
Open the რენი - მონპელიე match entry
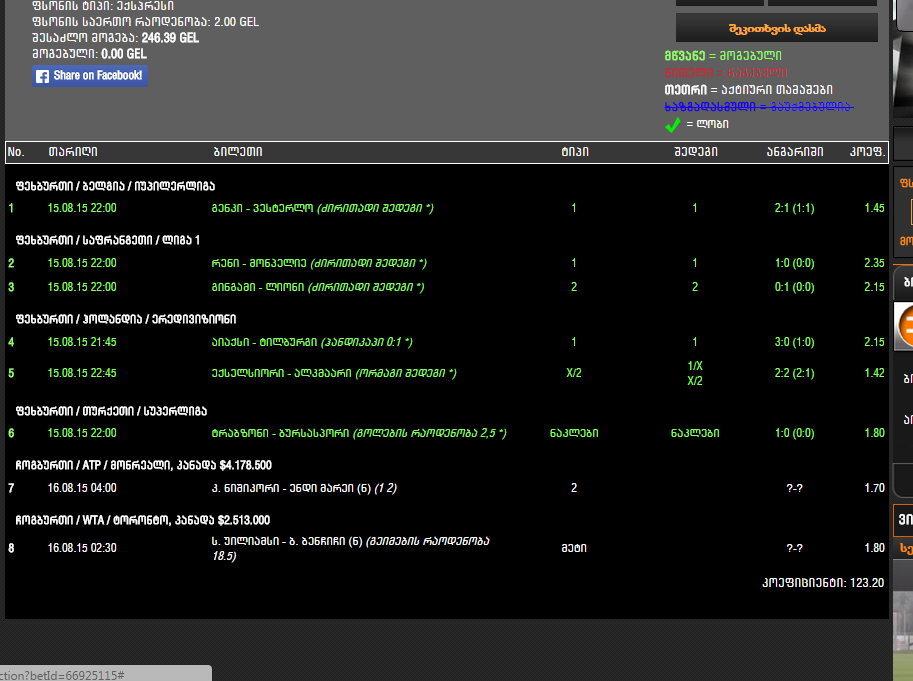tap(250, 263)
